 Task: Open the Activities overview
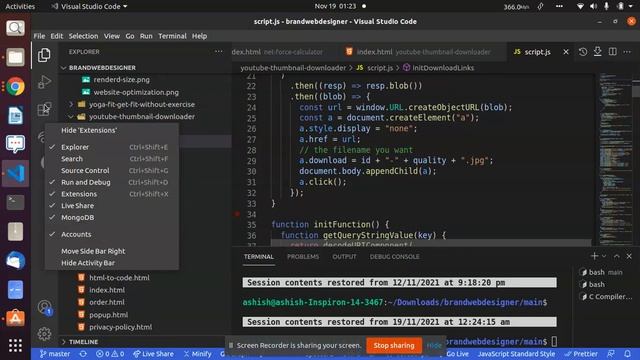20,6
